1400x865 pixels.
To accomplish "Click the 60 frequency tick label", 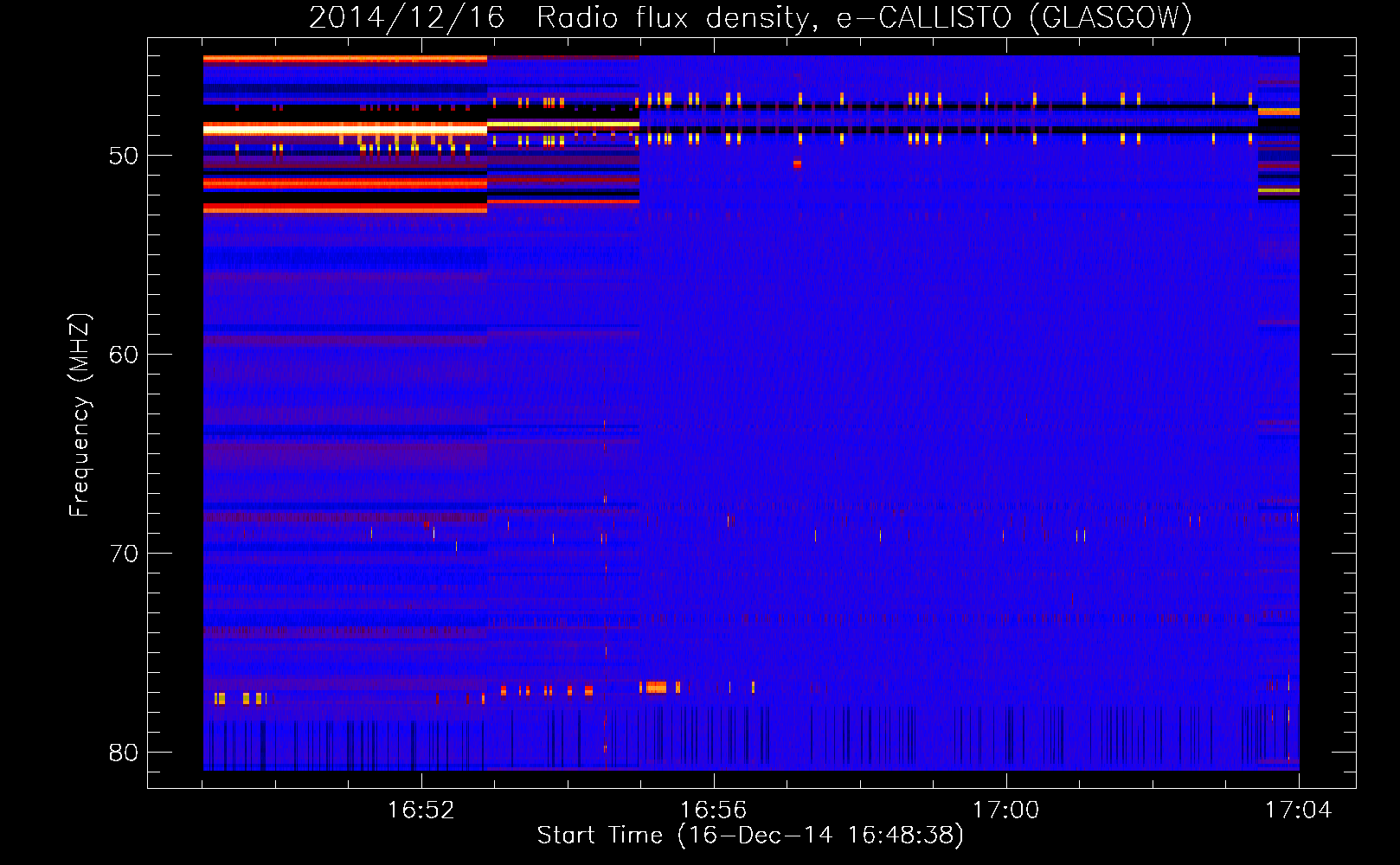I will click(124, 355).
